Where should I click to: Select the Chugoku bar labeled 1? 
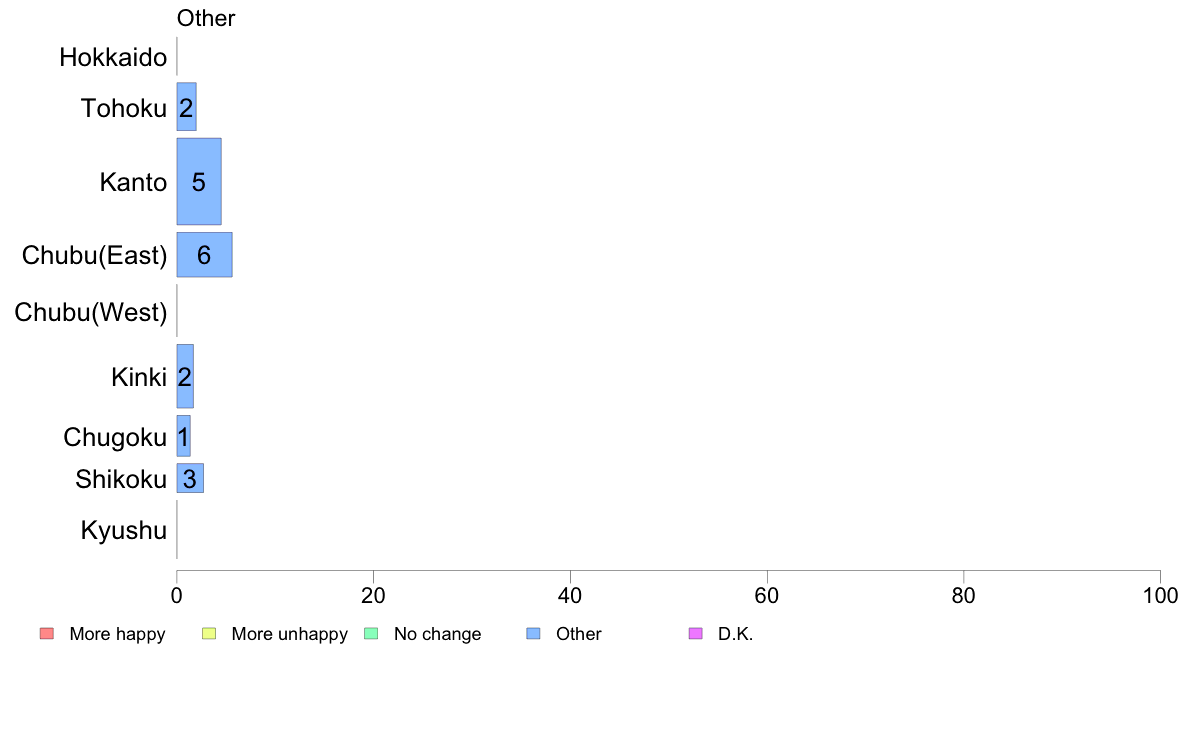click(x=183, y=436)
